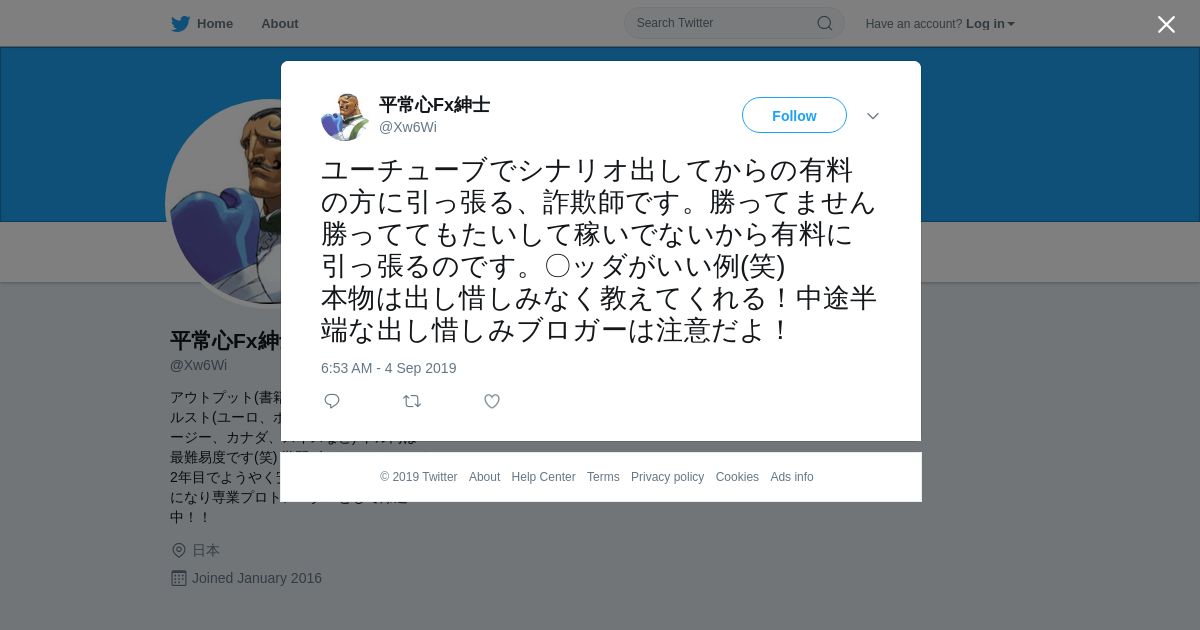1200x630 pixels.
Task: Click the tweet timestamp 6:53 AM - 4 Sep 2019
Action: click(x=388, y=368)
